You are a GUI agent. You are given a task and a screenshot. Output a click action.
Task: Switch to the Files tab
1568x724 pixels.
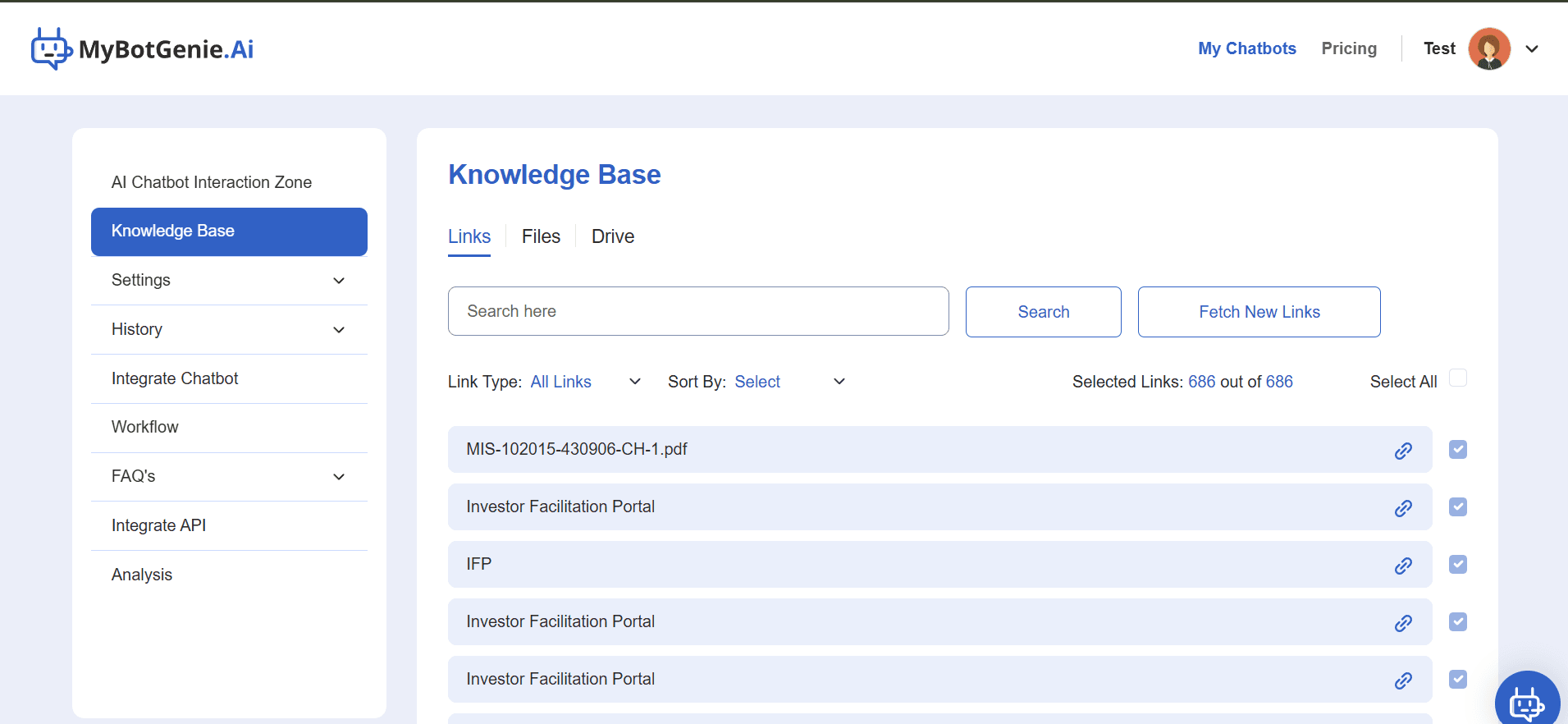click(x=541, y=237)
